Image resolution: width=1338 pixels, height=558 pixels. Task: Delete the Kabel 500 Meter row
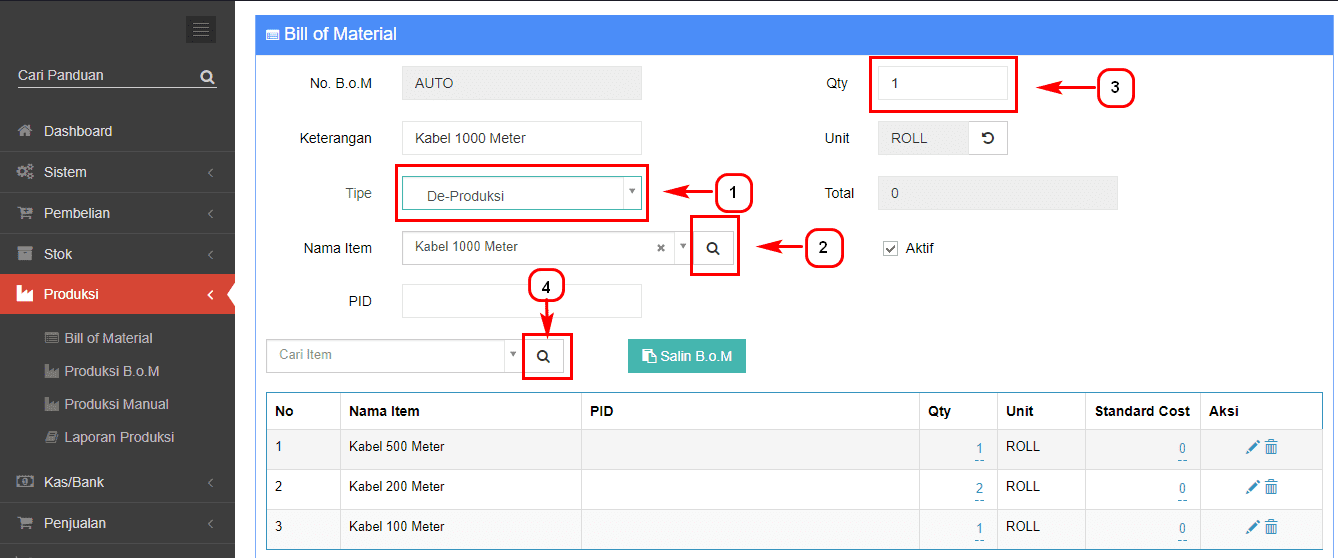coord(1271,447)
